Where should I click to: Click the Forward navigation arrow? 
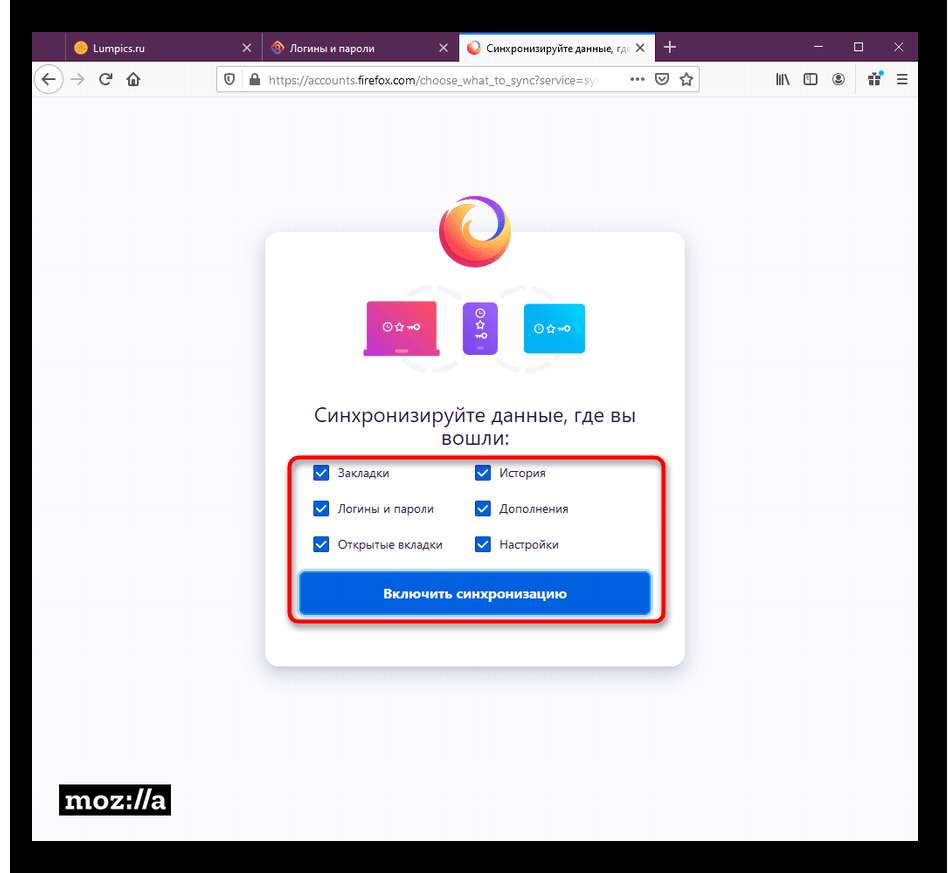pyautogui.click(x=77, y=79)
